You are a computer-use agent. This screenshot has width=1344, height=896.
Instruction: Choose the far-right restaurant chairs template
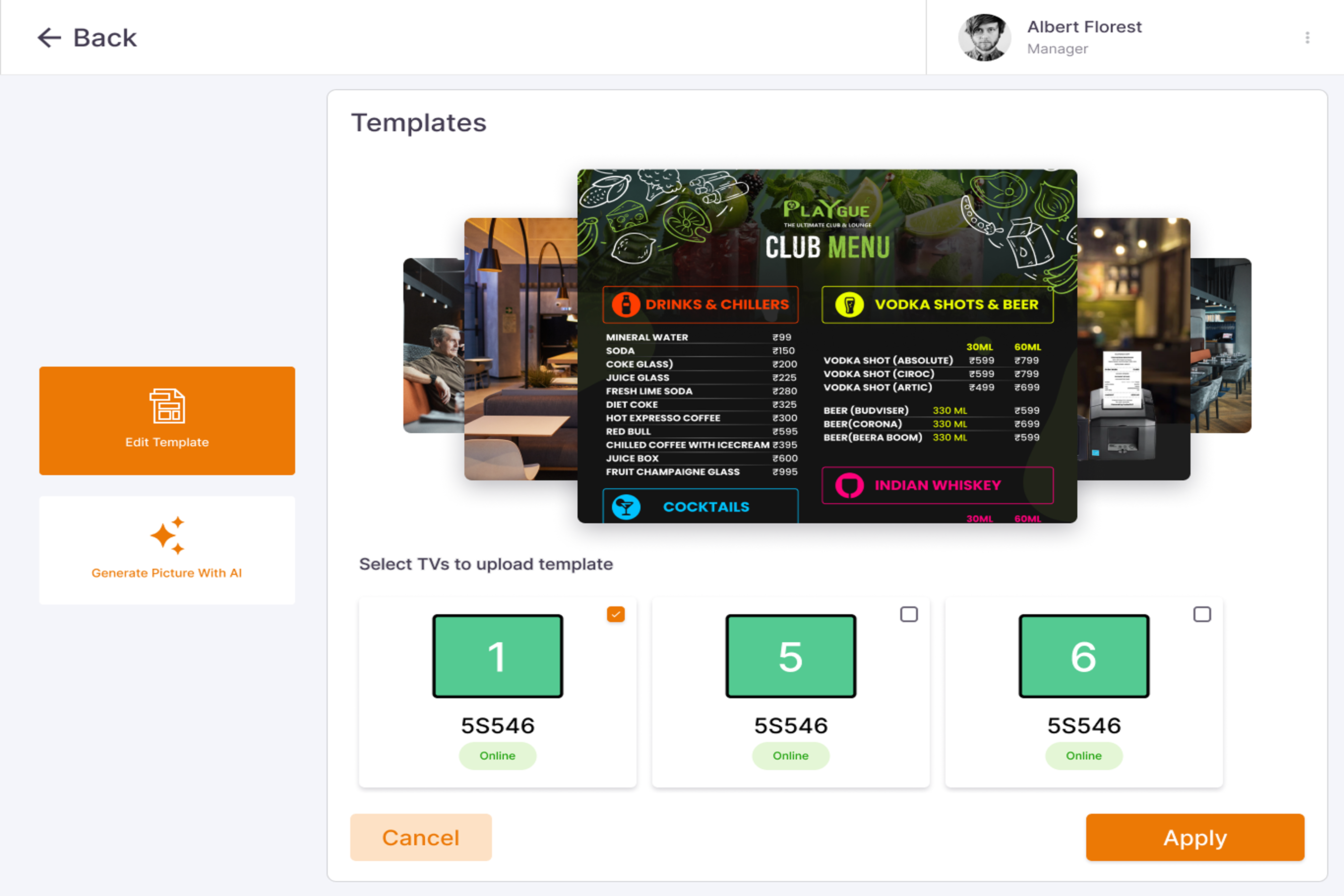1221,346
